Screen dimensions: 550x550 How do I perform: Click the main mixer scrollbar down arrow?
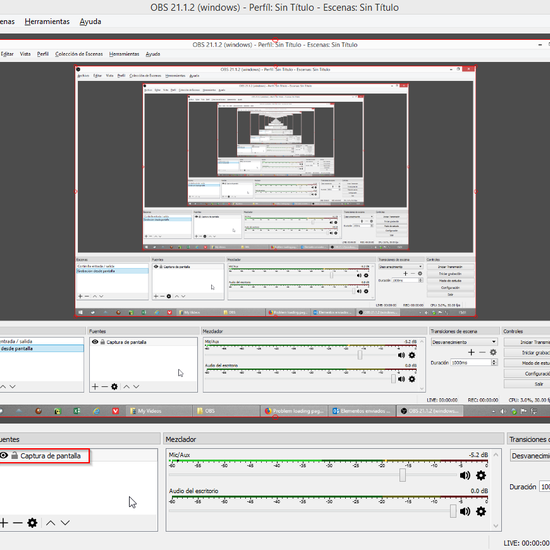point(496,526)
